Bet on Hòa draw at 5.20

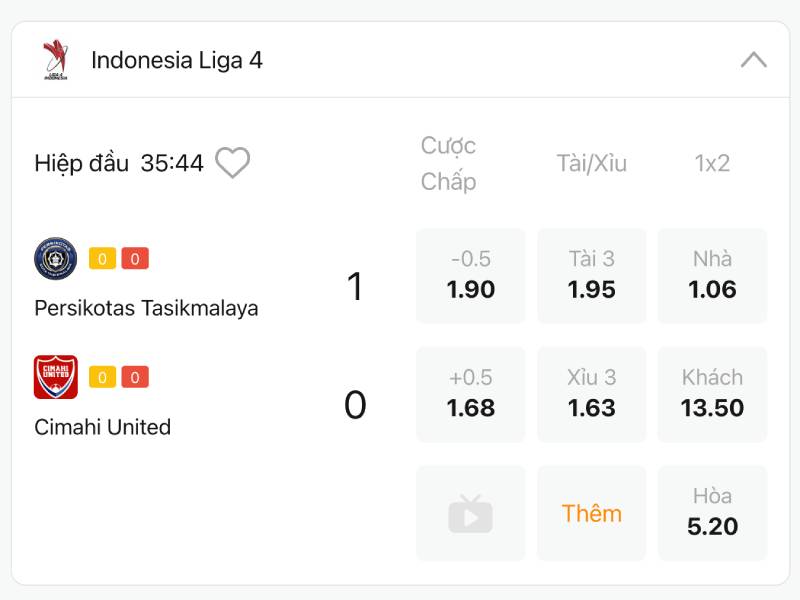(x=712, y=513)
